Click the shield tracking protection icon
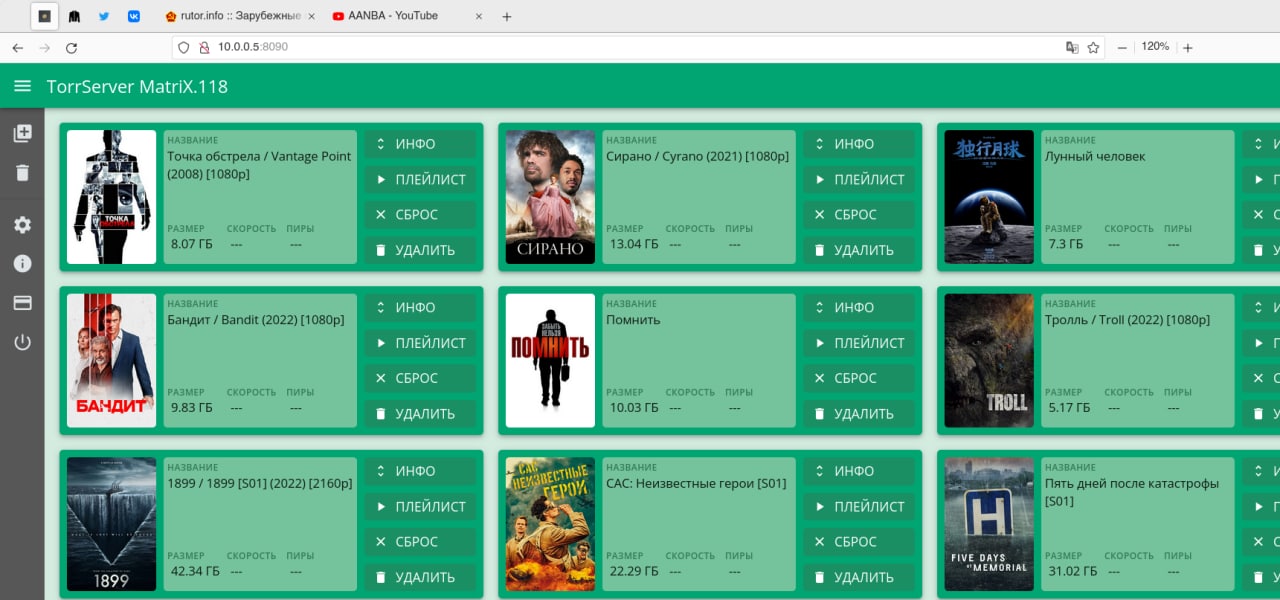1280x600 pixels. [182, 47]
